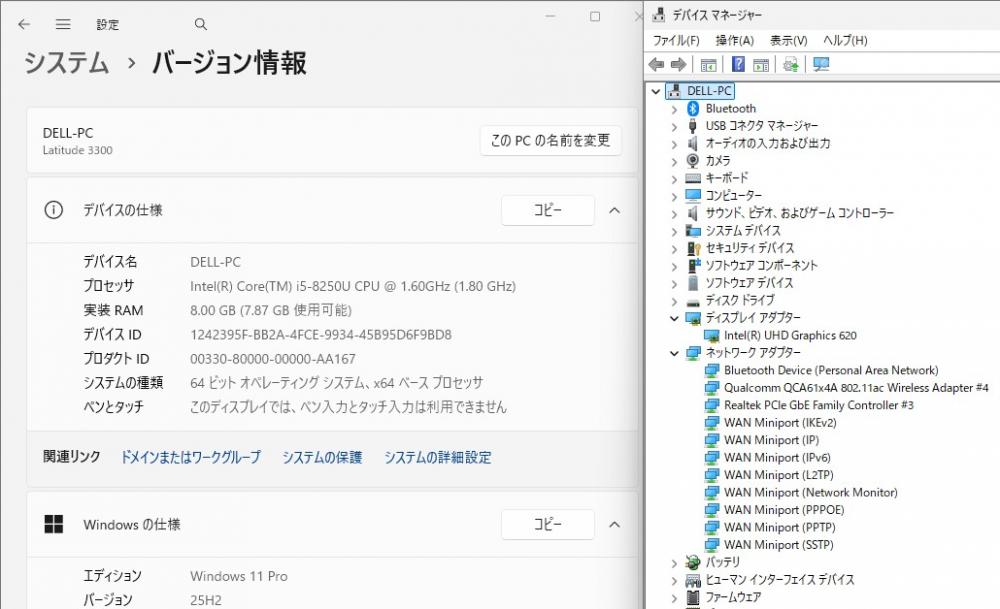Click the scan hardware changes monitor icon
This screenshot has width=1000, height=609.
point(821,64)
